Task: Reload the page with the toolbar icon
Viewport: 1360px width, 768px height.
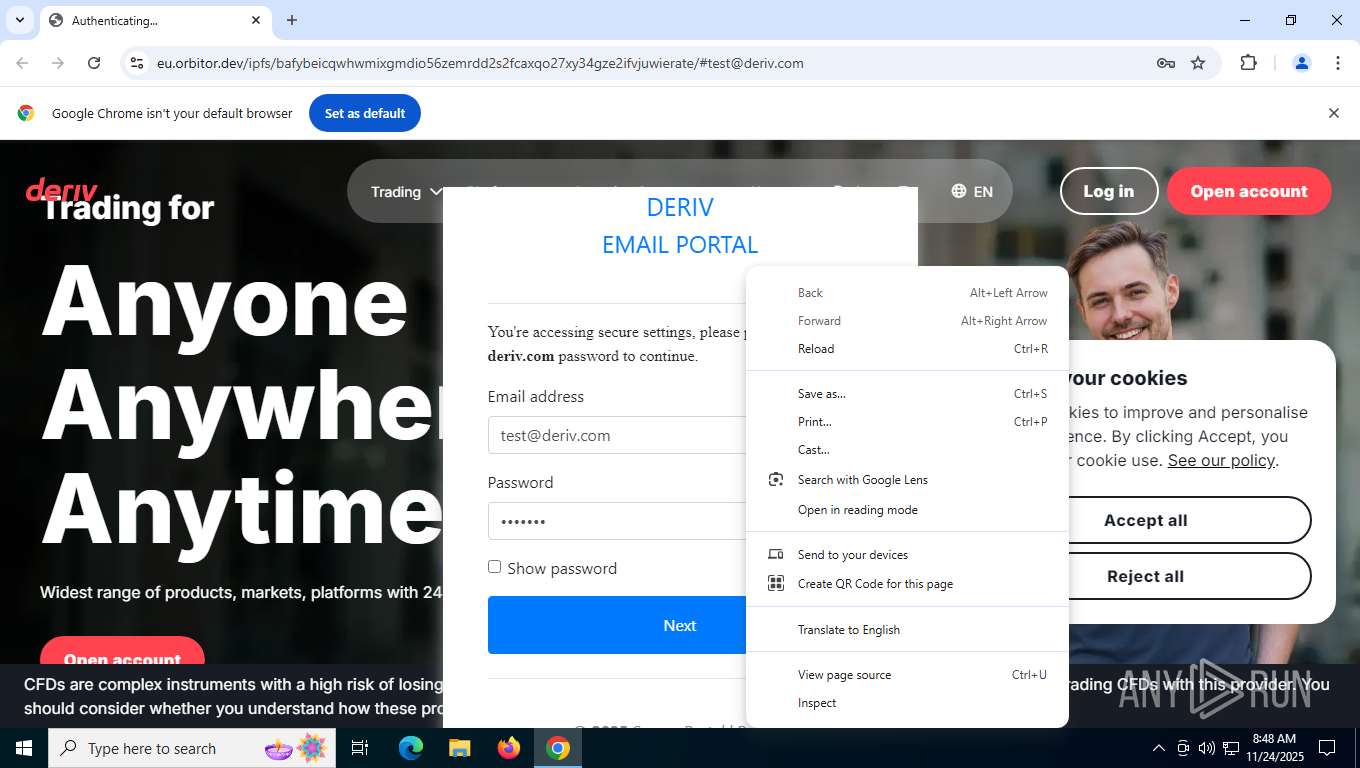Action: pyautogui.click(x=94, y=63)
